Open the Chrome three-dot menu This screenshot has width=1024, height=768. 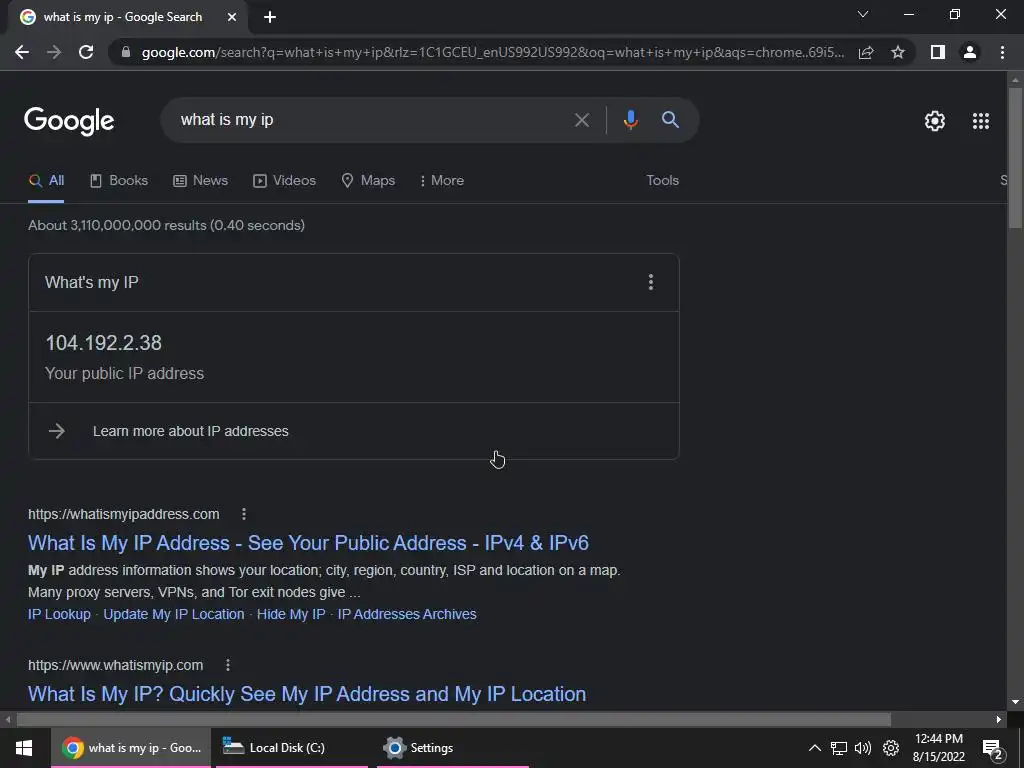[1002, 52]
